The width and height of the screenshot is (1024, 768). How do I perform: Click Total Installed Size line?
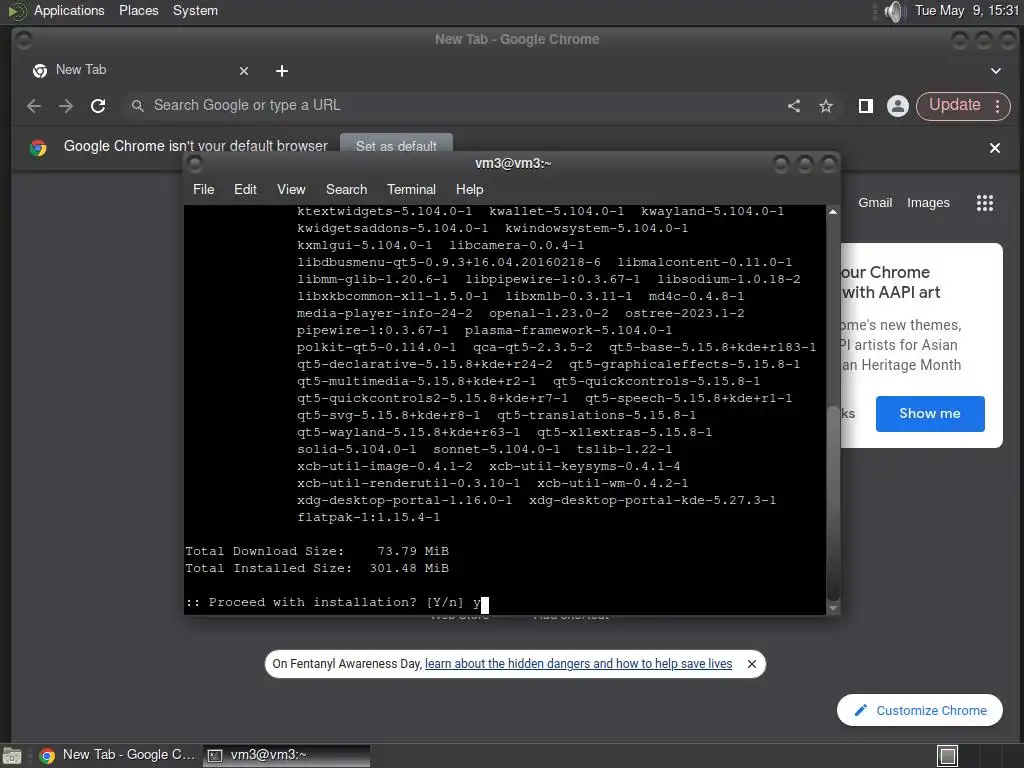click(317, 568)
